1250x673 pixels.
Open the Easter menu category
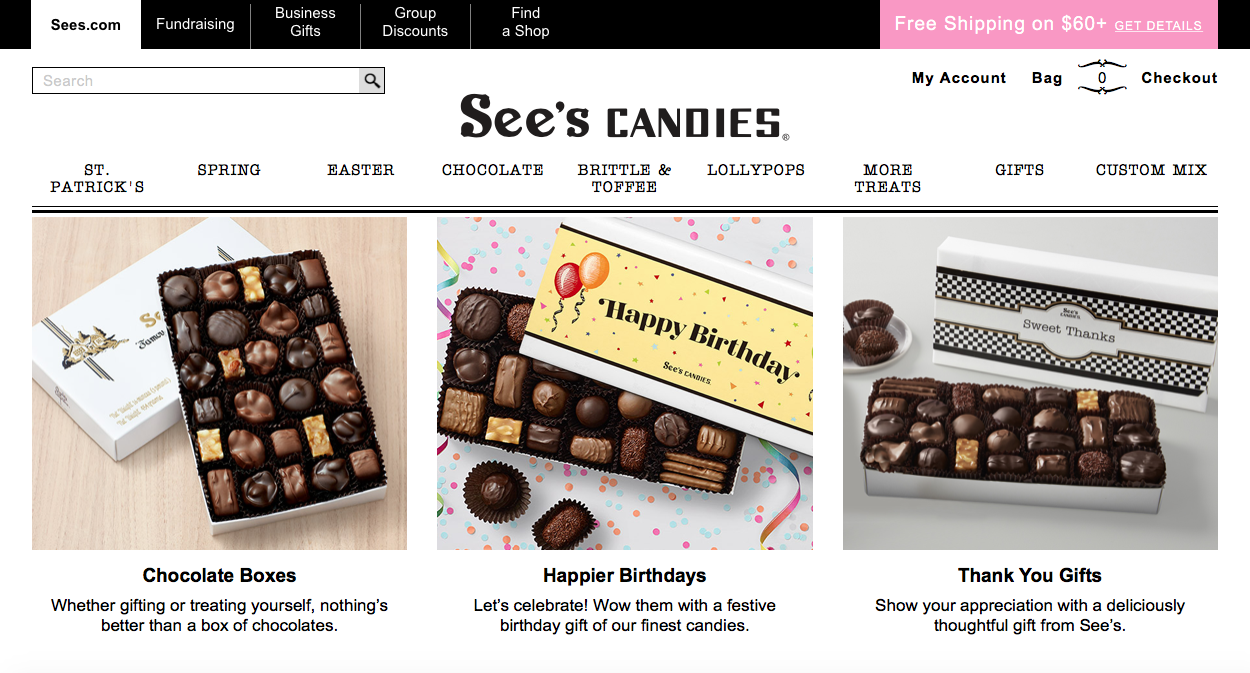(361, 170)
